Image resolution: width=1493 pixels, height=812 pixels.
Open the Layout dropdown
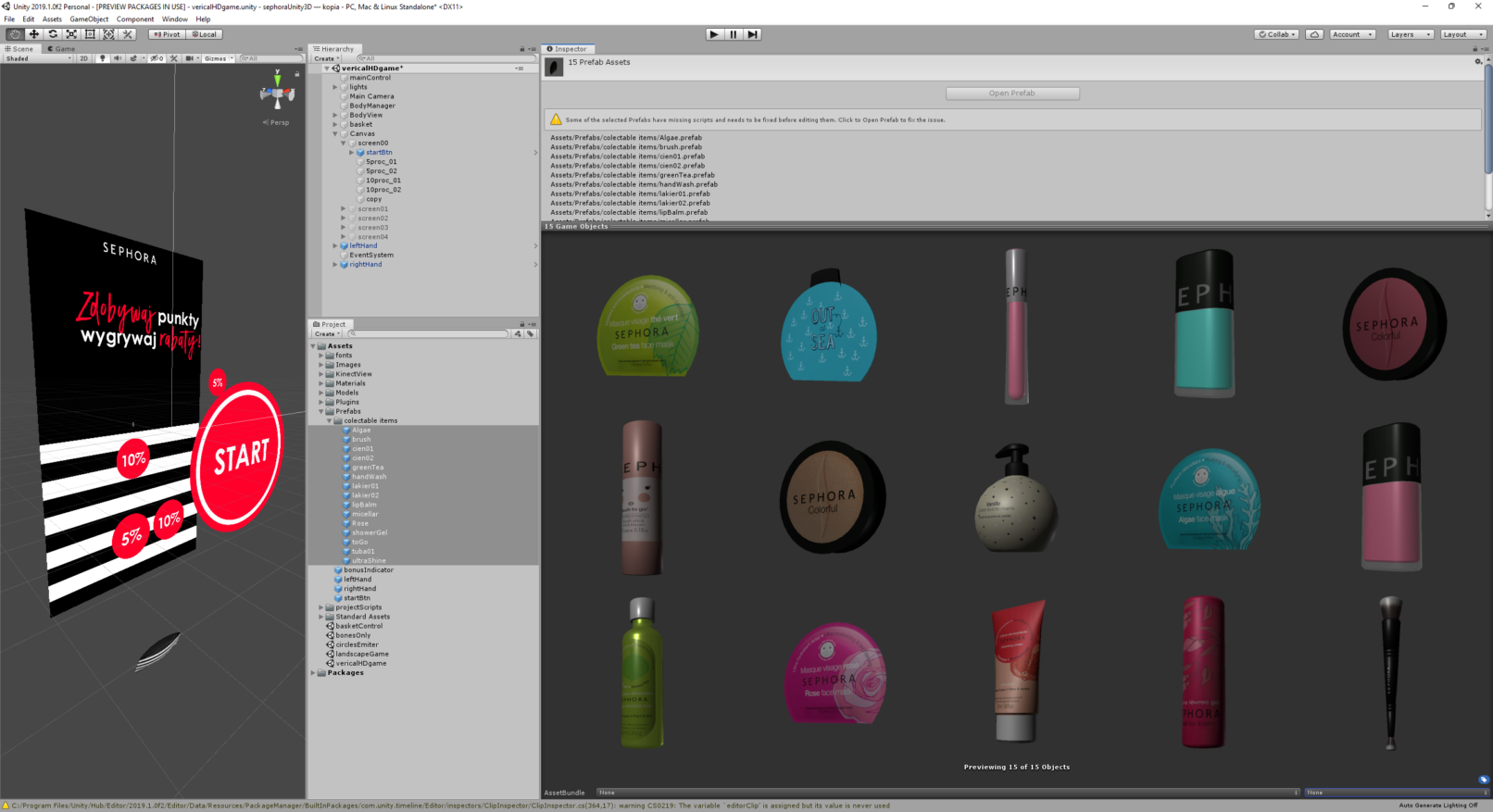pyautogui.click(x=1462, y=34)
